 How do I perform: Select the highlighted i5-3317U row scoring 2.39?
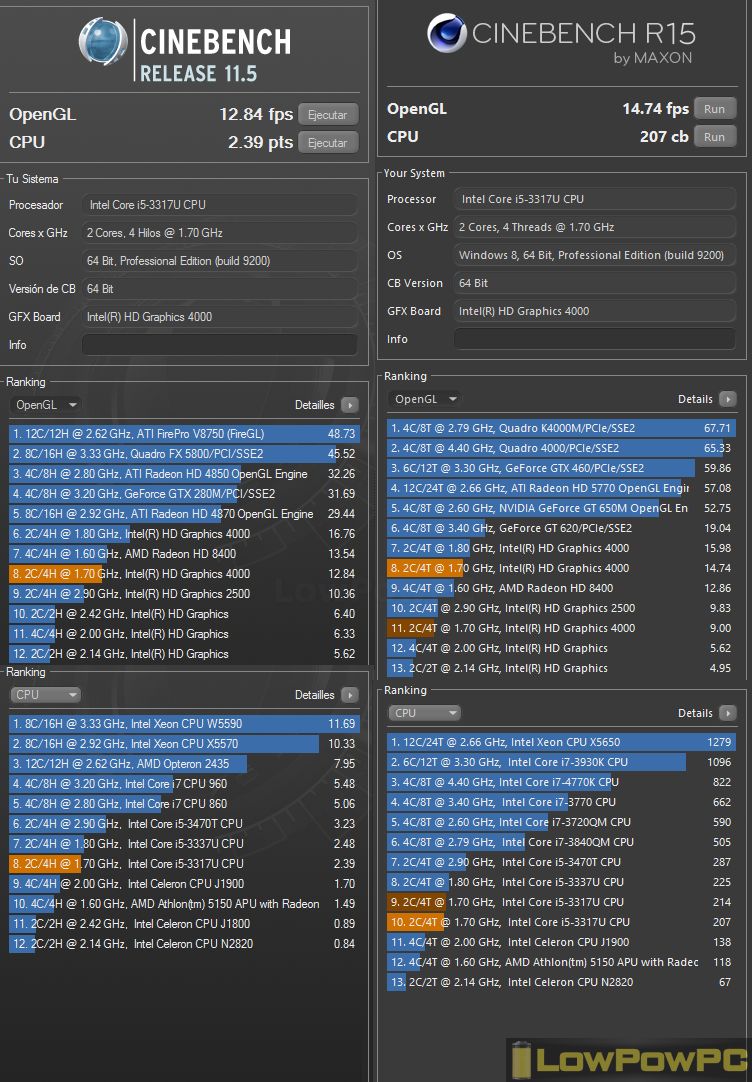[x=184, y=864]
